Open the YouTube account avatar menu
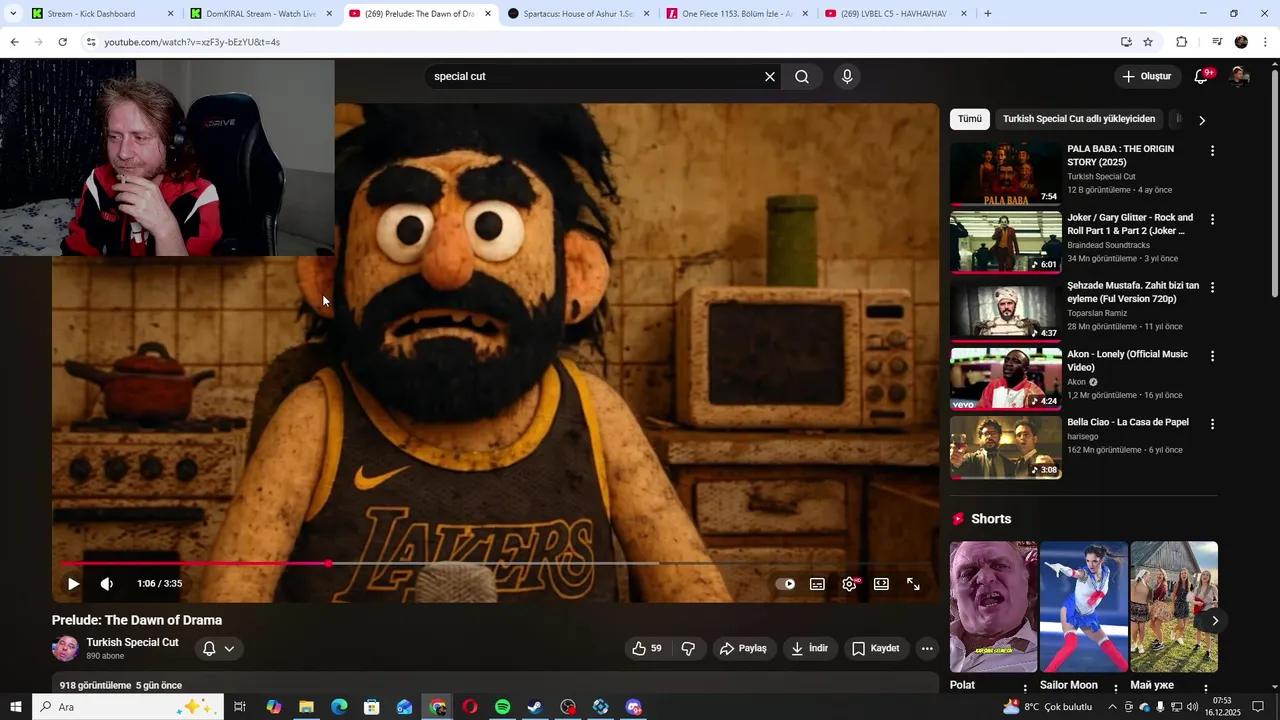The image size is (1280, 720). [1239, 77]
